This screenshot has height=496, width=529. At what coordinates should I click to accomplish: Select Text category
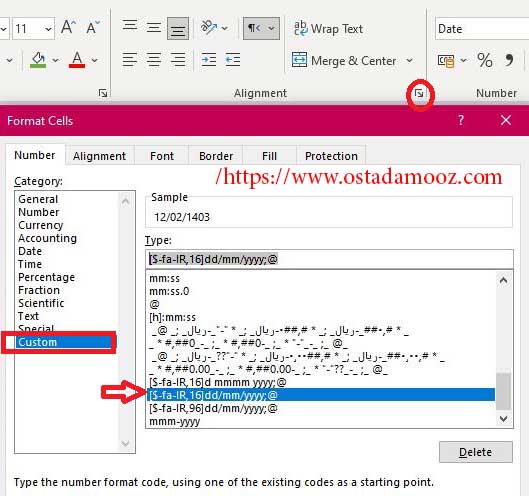(29, 316)
